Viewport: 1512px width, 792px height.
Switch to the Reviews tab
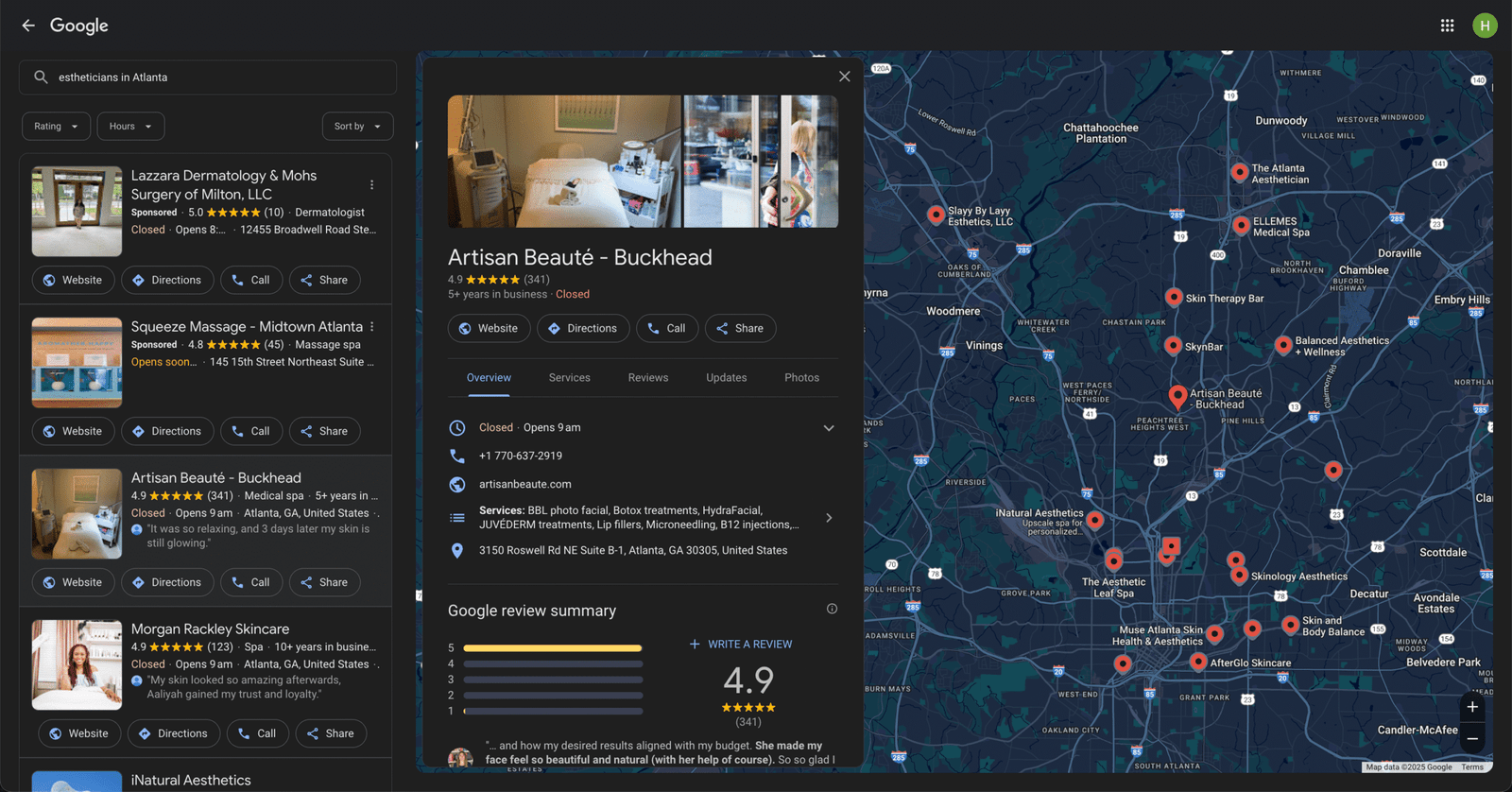point(648,377)
